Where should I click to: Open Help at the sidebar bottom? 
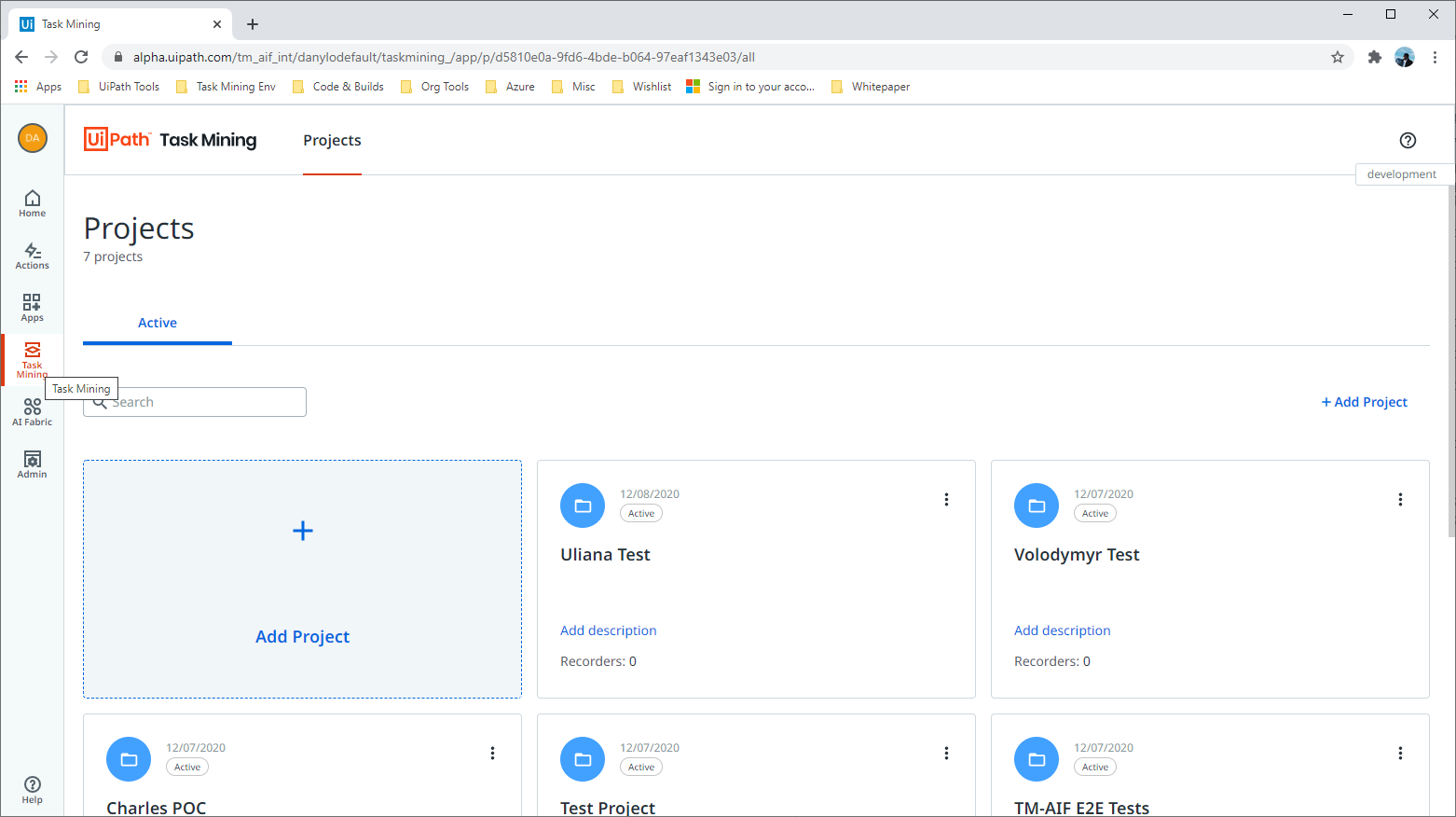pos(32,789)
